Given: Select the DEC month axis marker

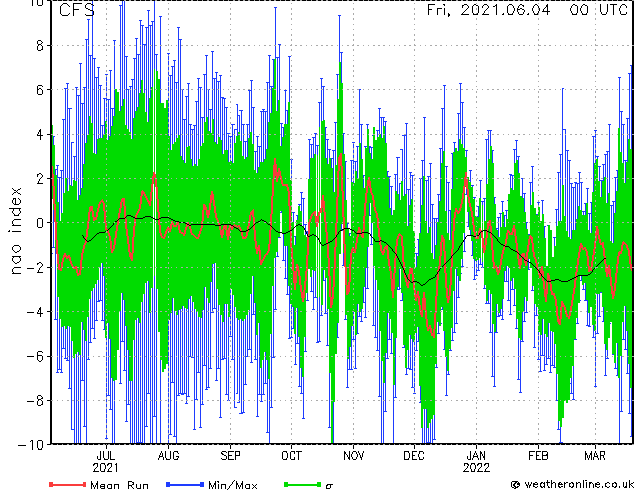Looking at the screenshot, I should pos(414,456).
